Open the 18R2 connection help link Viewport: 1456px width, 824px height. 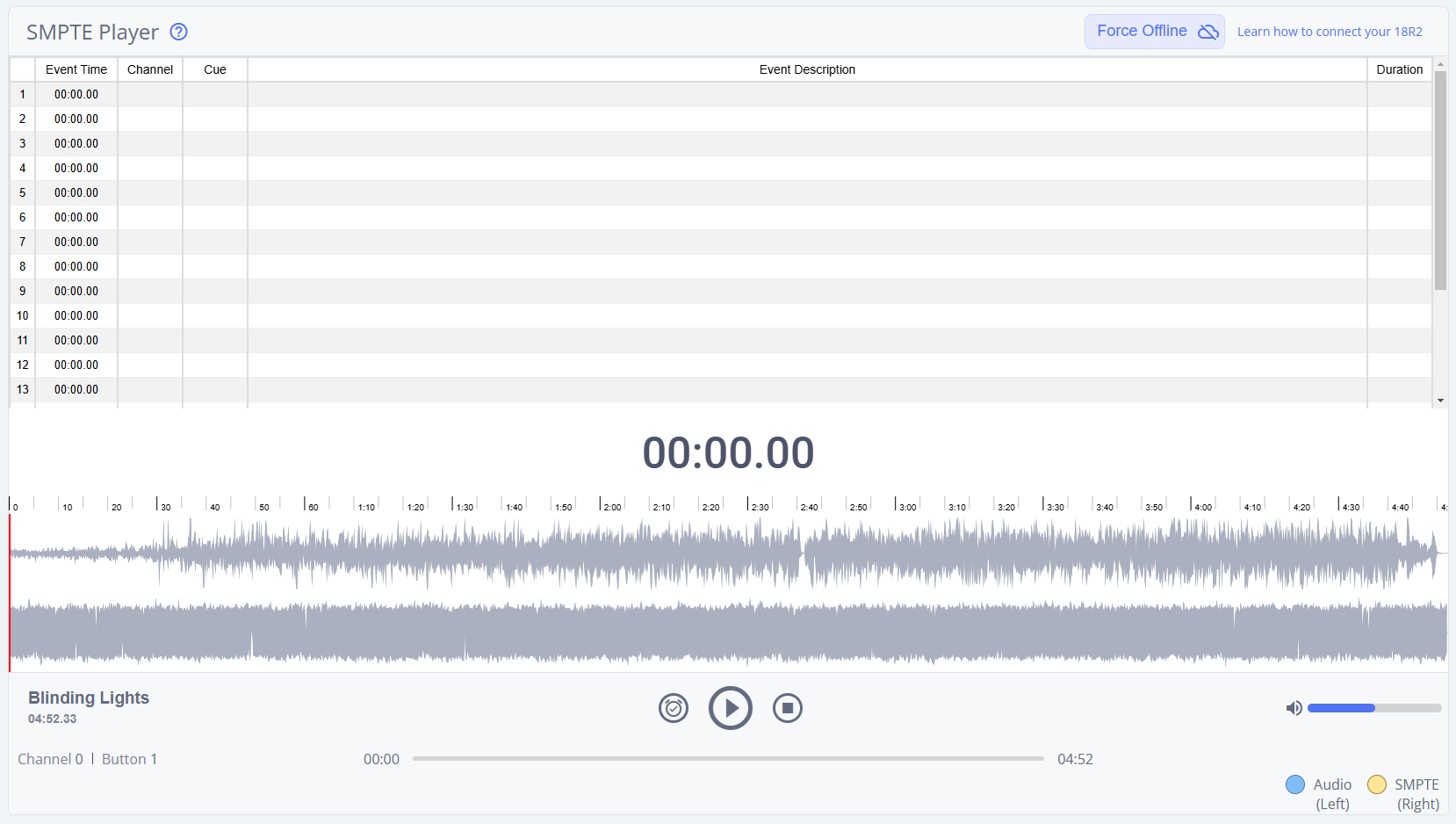[x=1329, y=32]
